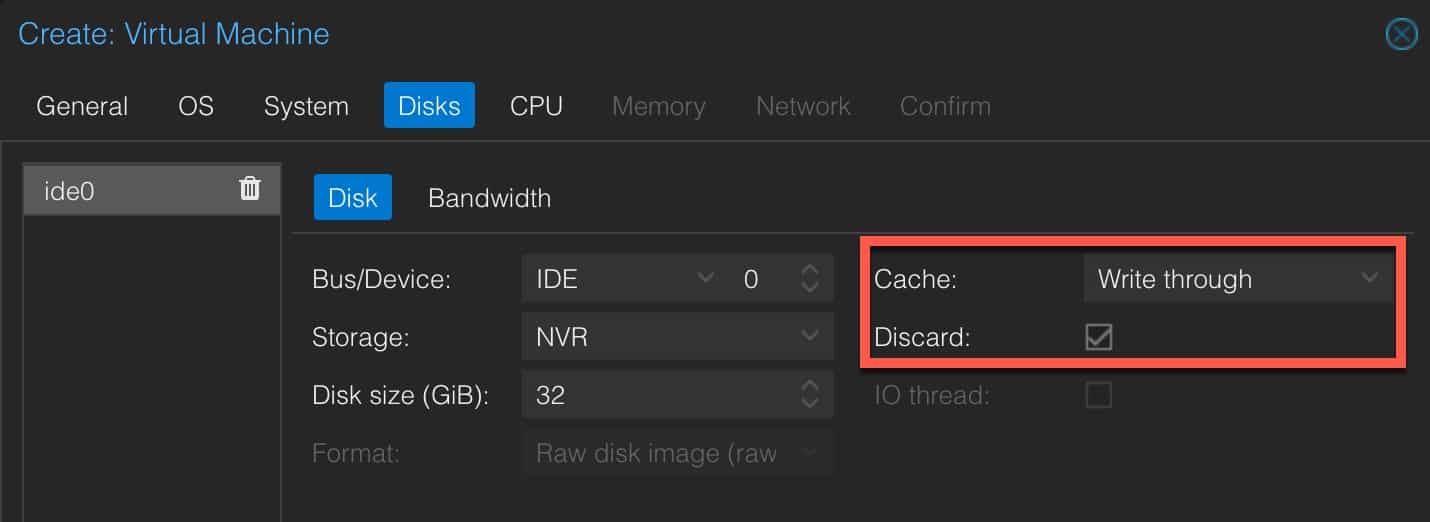The height and width of the screenshot is (522, 1430).
Task: Toggle the Discard checkbox
Action: click(x=1098, y=337)
